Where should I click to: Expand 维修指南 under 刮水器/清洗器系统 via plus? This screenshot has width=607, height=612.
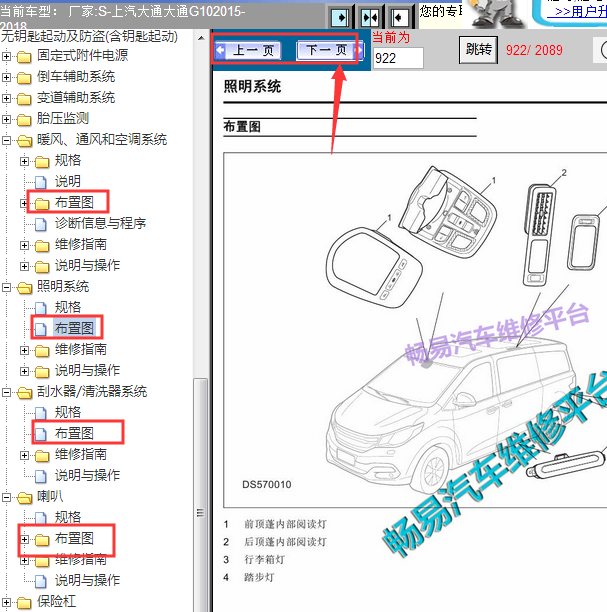click(x=24, y=455)
